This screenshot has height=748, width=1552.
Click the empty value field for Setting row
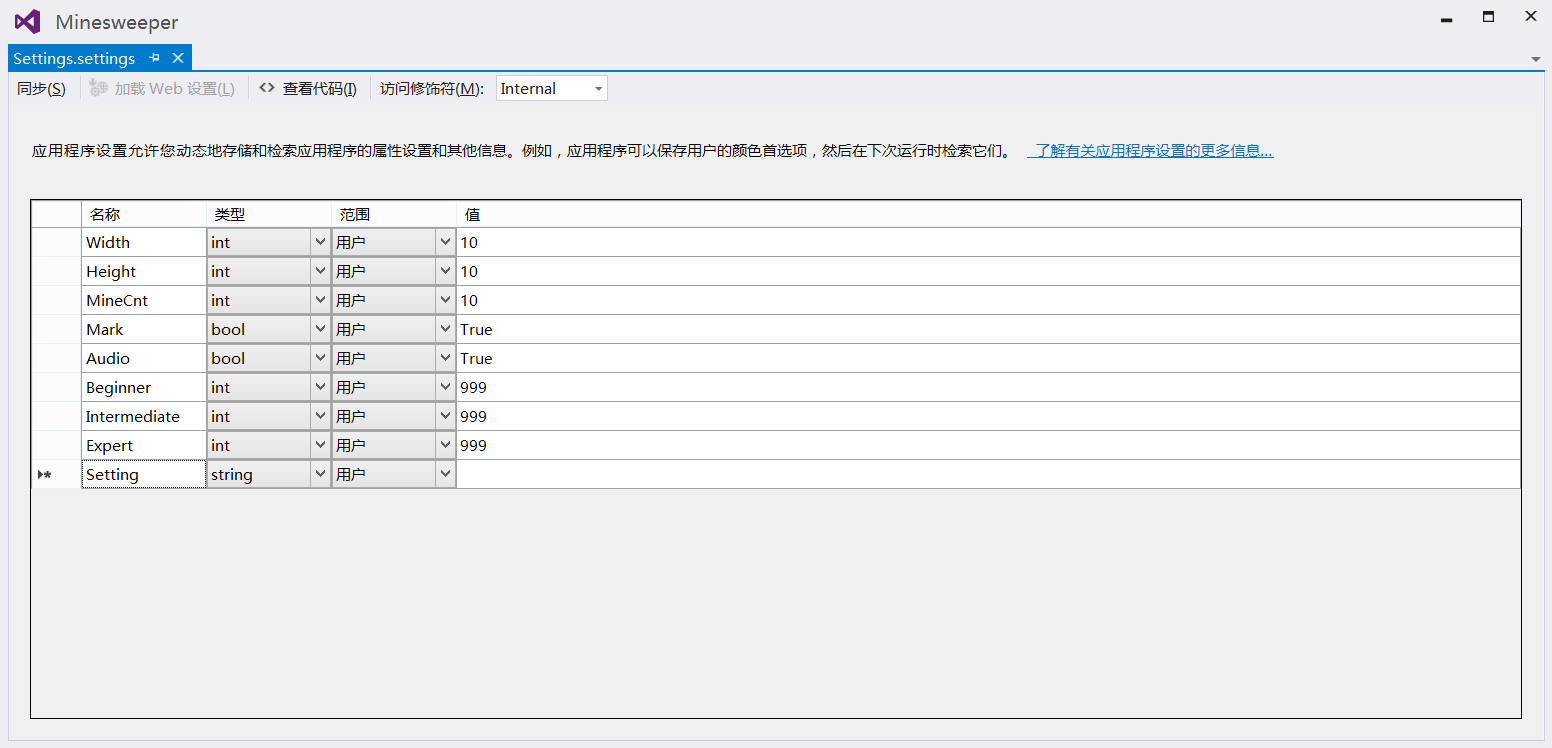(x=988, y=474)
